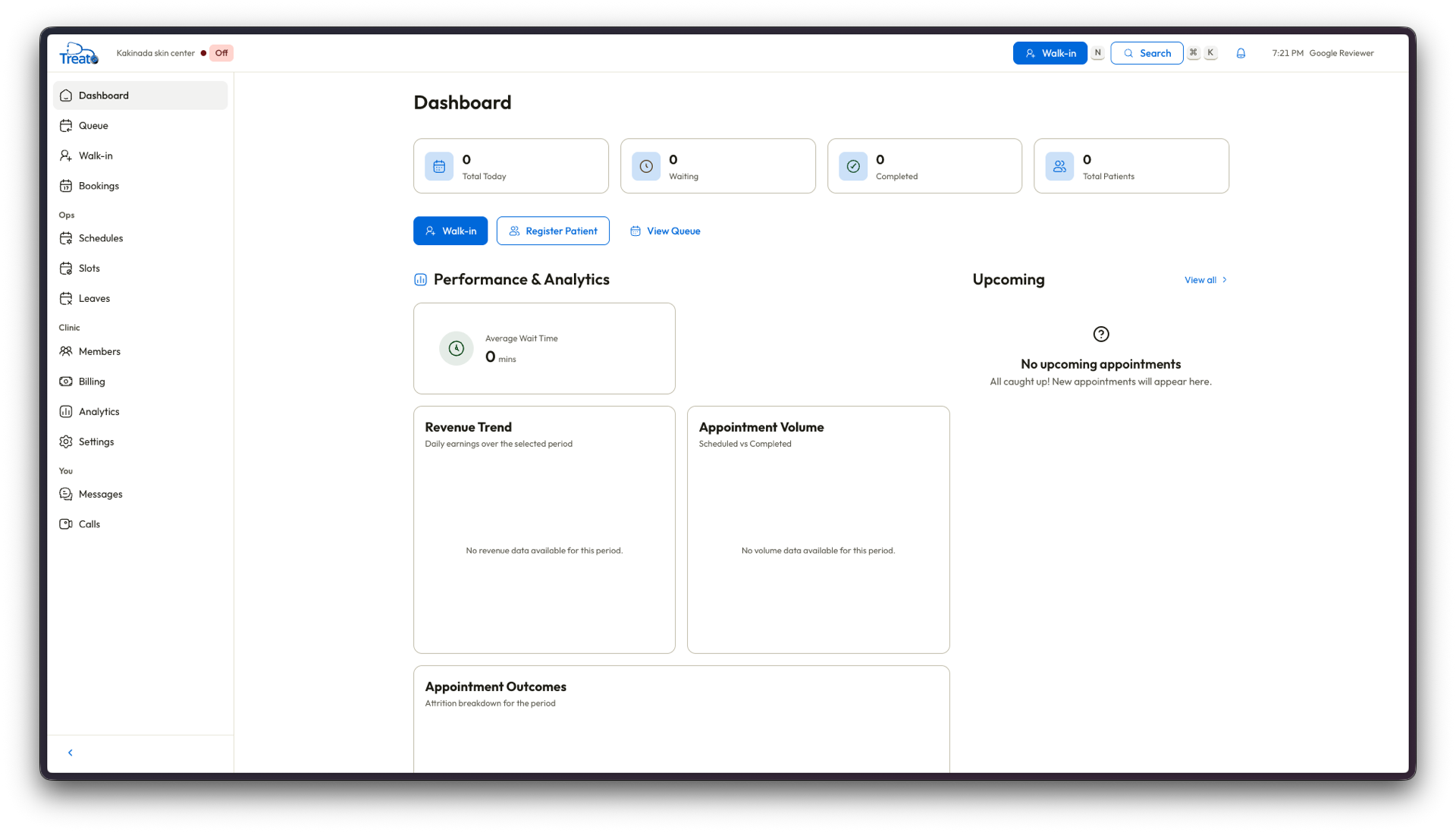Click the K shortcut key badge

[x=1210, y=53]
